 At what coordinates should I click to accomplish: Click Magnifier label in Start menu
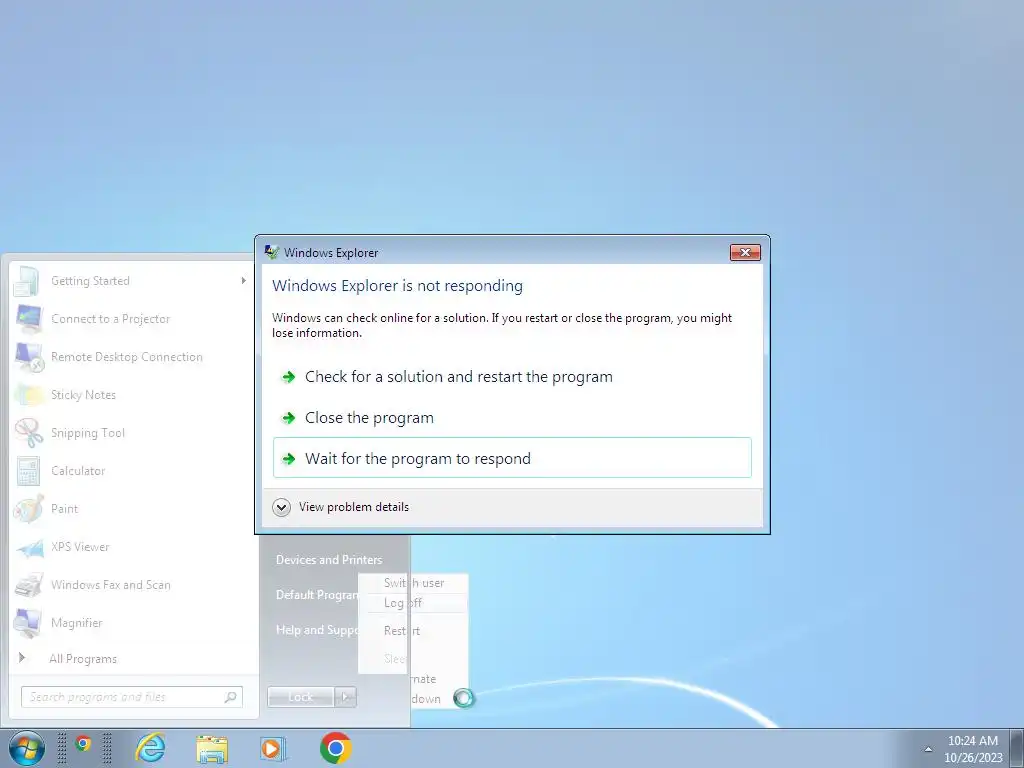76,623
